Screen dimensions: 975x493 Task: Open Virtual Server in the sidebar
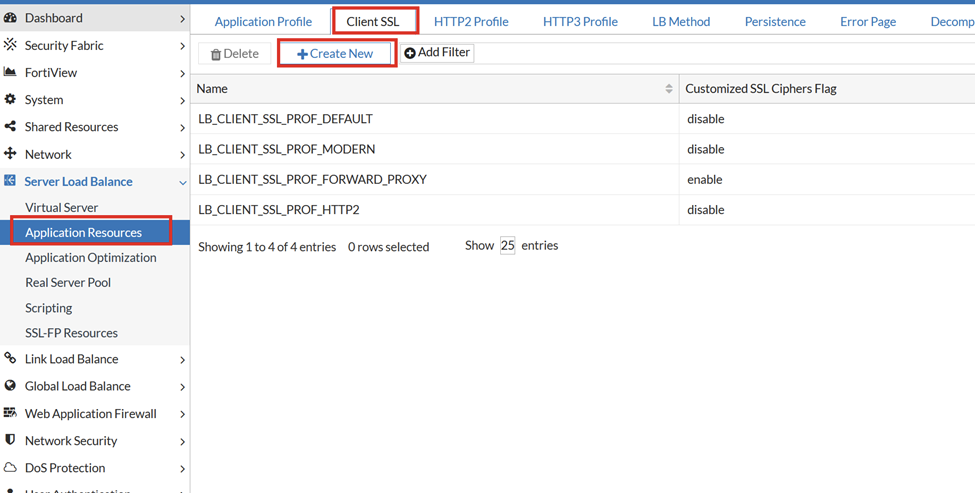point(62,207)
